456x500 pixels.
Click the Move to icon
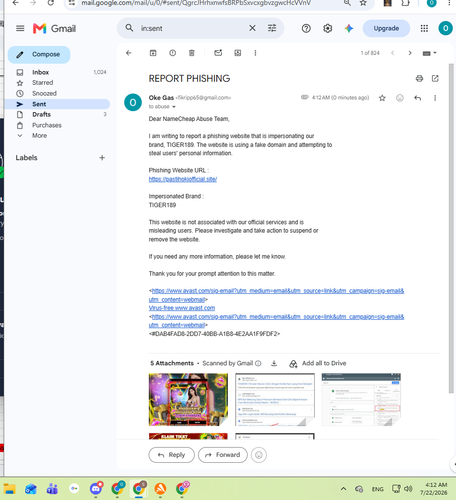pos(238,53)
